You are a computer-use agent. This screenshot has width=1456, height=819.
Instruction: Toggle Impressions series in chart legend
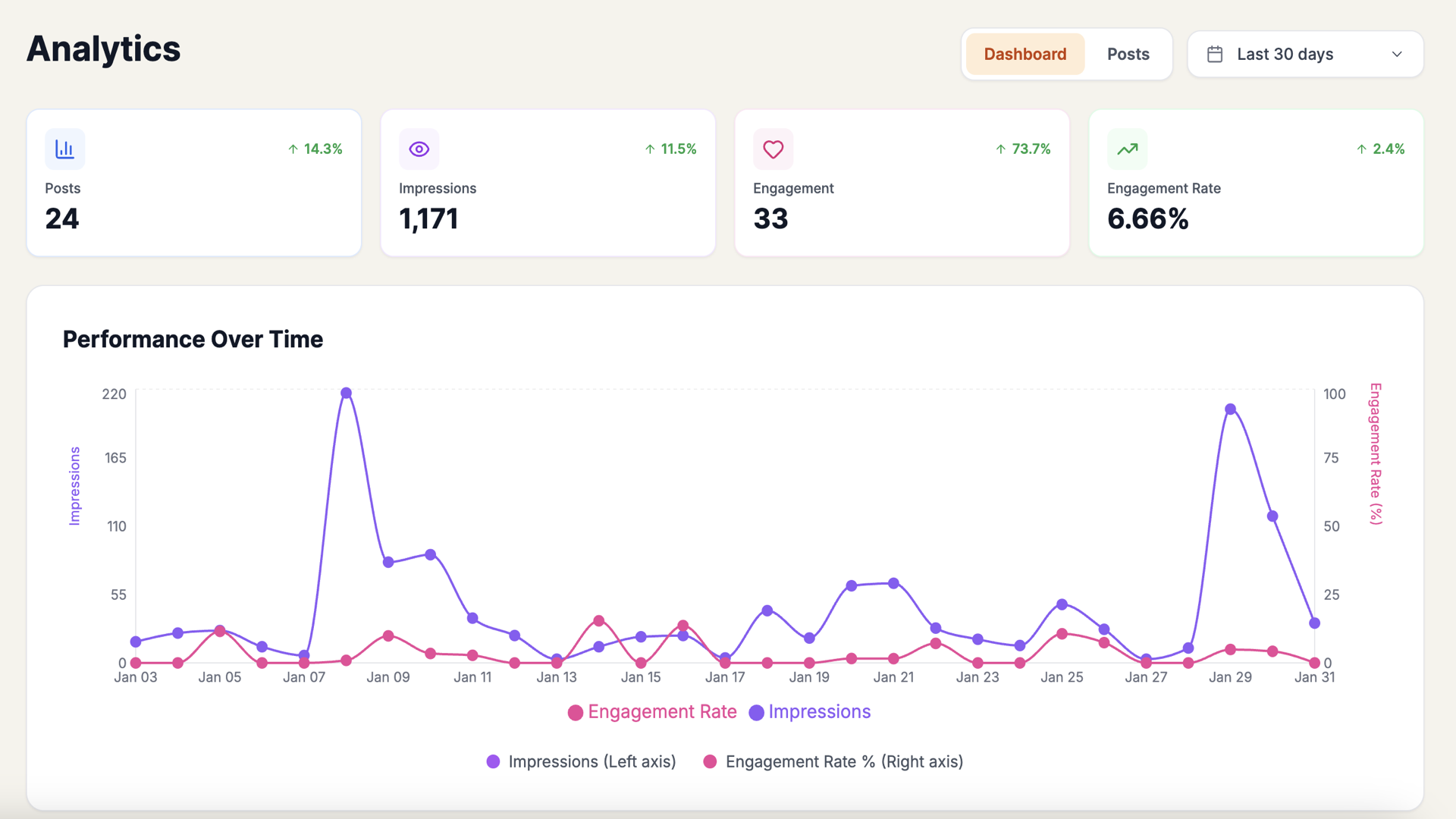[810, 712]
